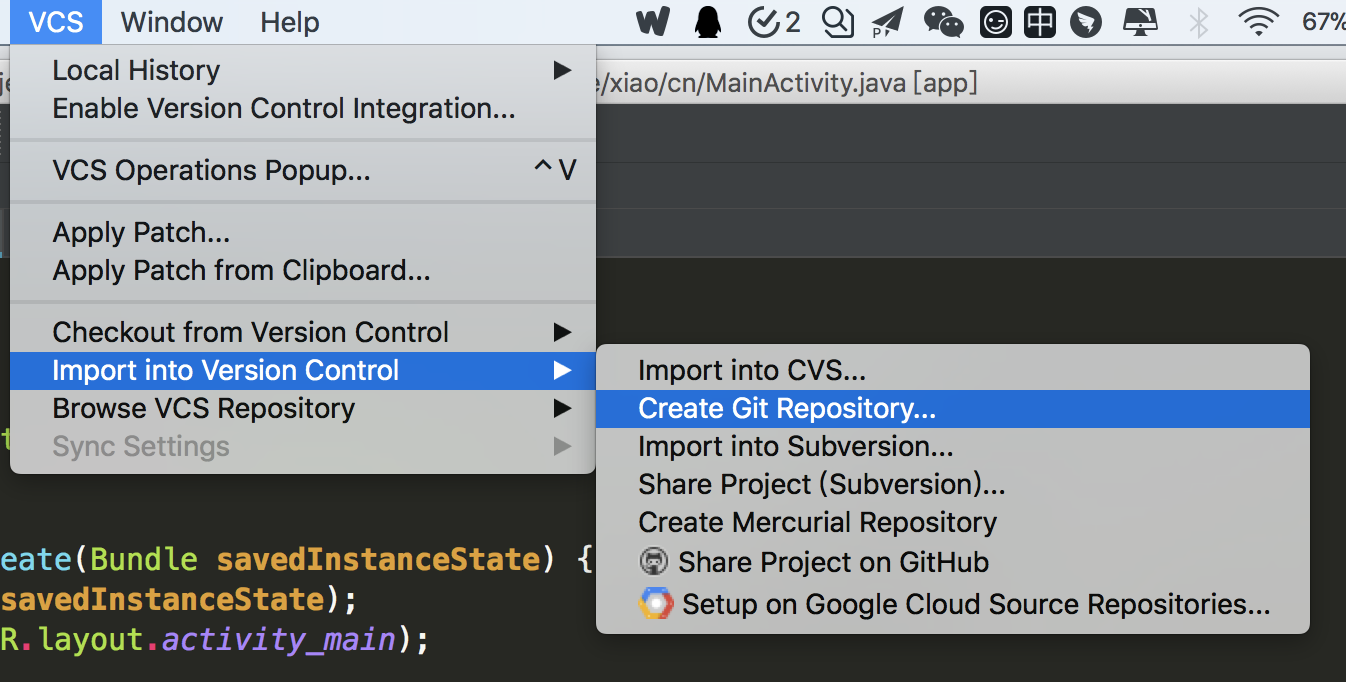Click the paper plane menu bar icon

pyautogui.click(x=887, y=22)
